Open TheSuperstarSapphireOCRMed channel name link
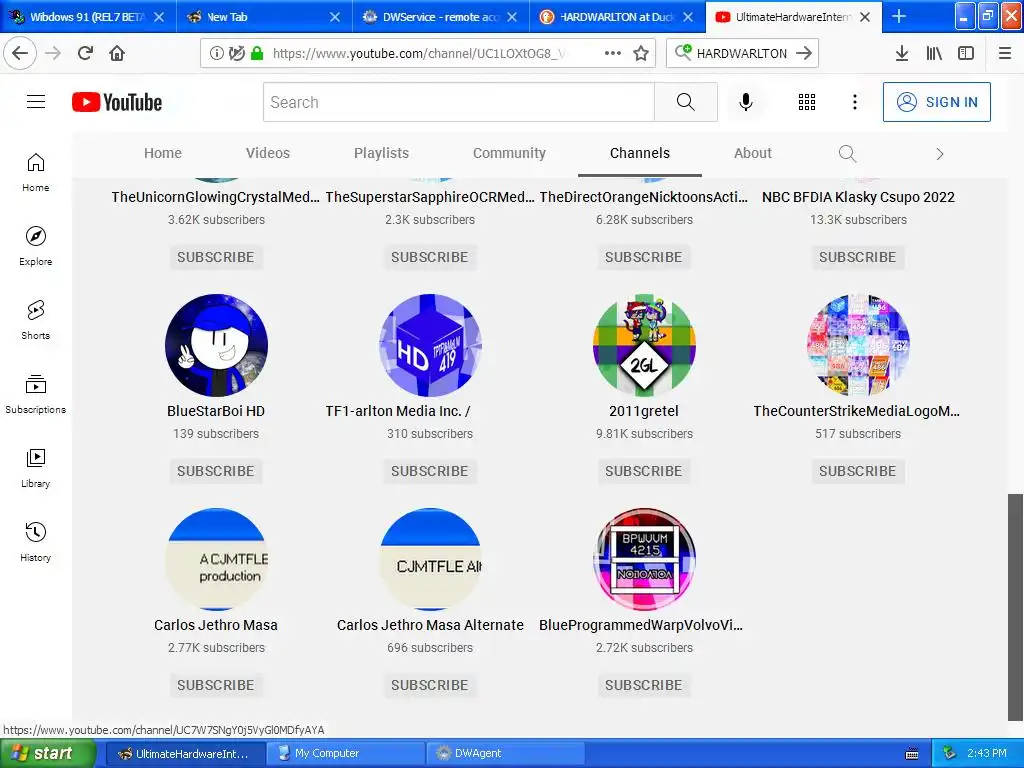This screenshot has height=768, width=1024. point(430,197)
